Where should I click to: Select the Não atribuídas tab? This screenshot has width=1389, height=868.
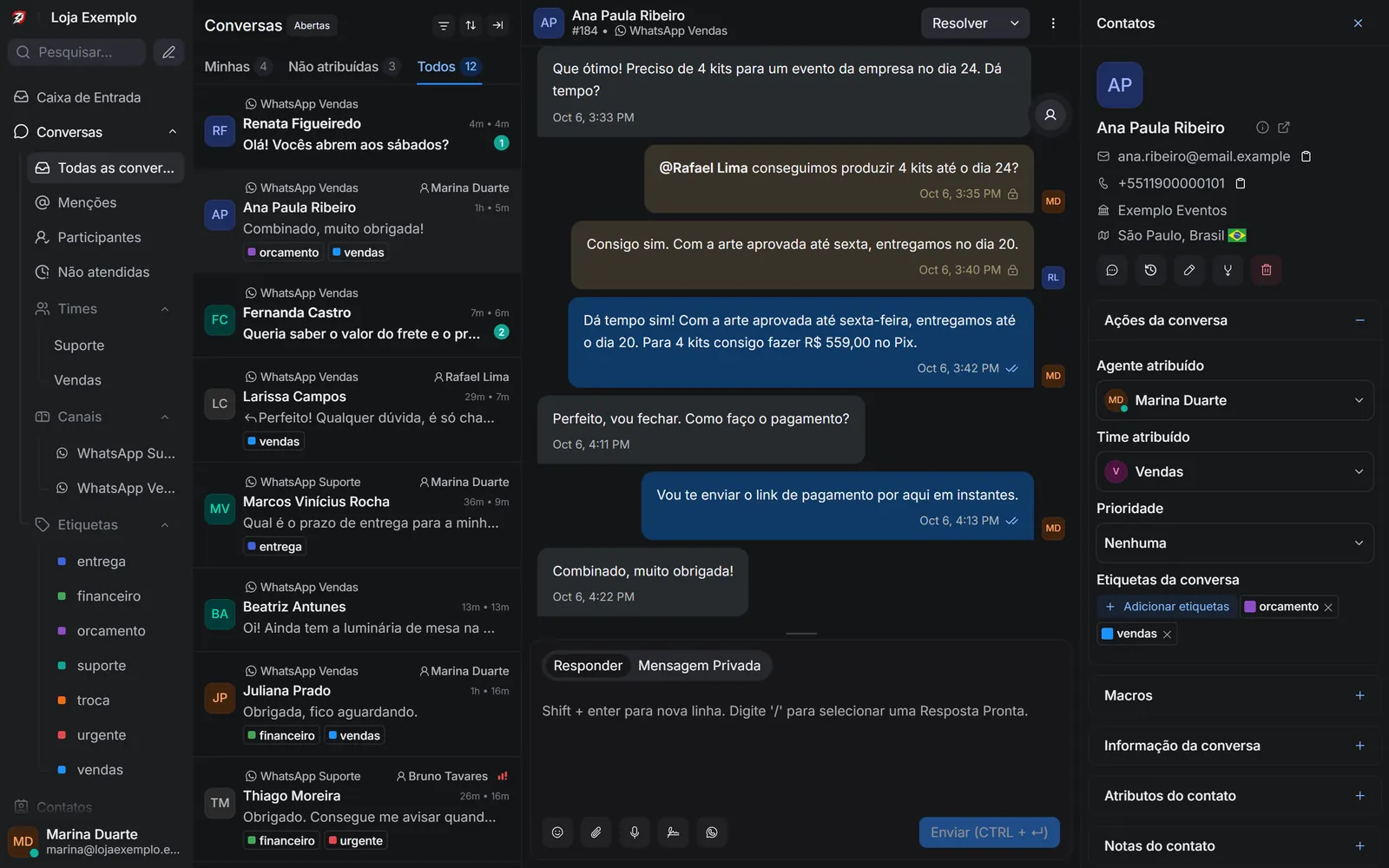pos(344,67)
